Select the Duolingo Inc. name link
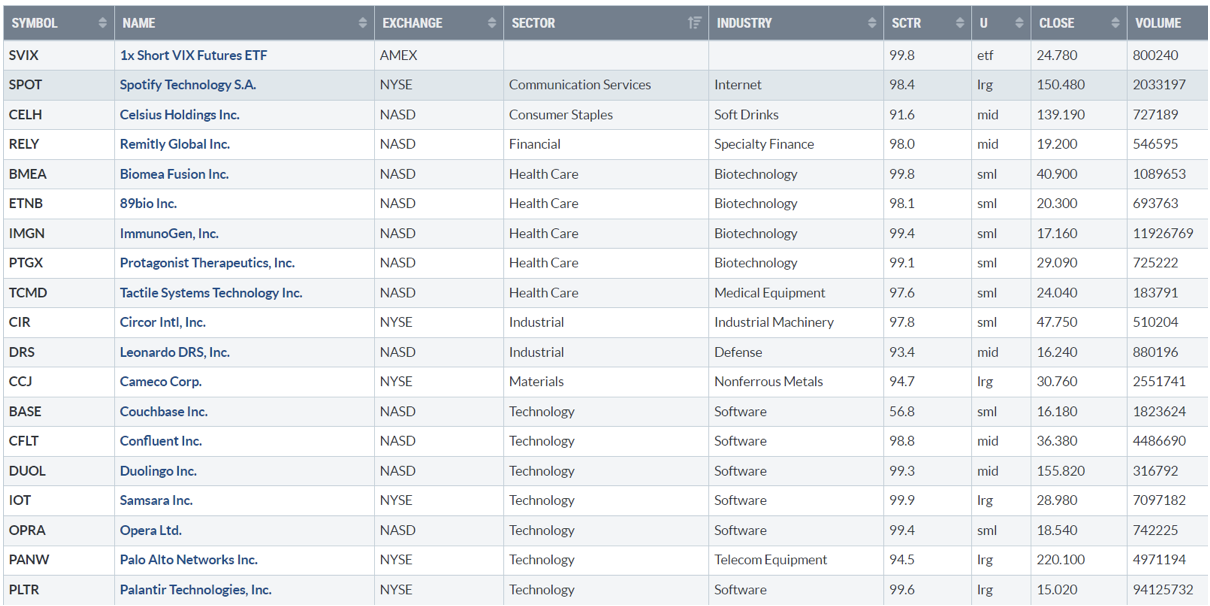The height and width of the screenshot is (606, 1210). [x=158, y=471]
